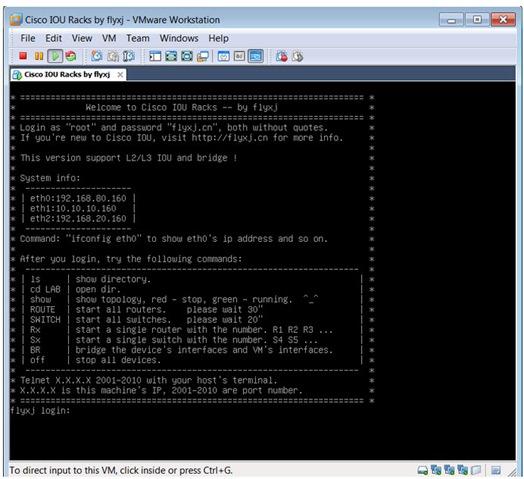This screenshot has height=479, width=524.
Task: Expand the Team menu
Action: pos(138,38)
